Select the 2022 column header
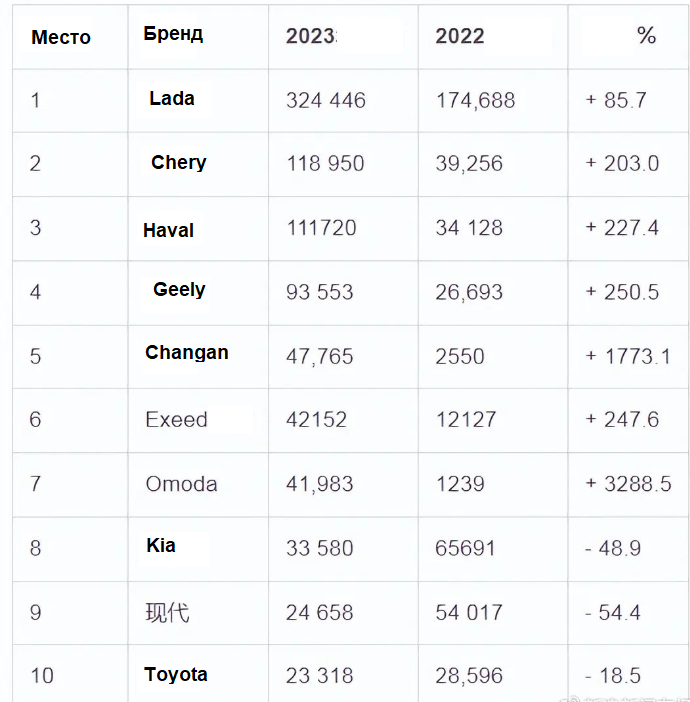This screenshot has width=690, height=702. click(460, 37)
